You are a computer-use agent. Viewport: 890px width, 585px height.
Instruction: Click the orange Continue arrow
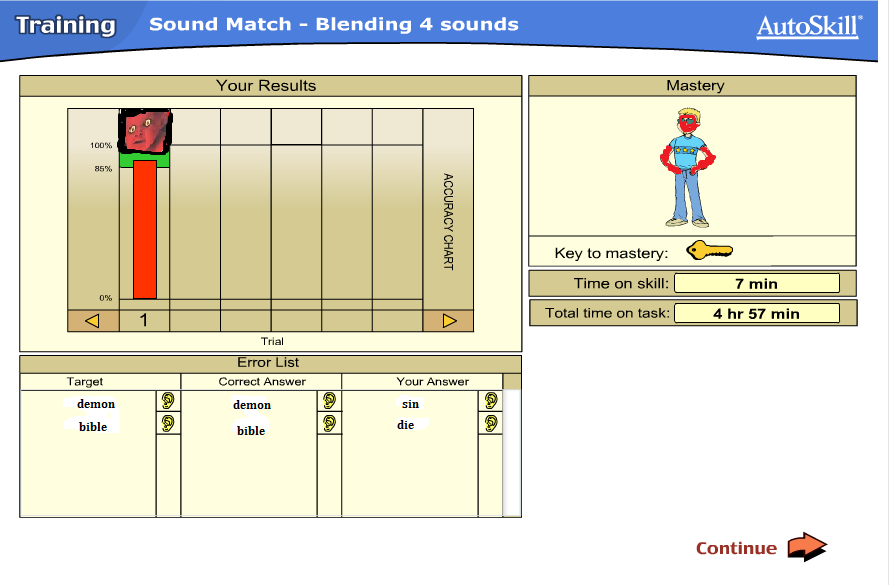coord(807,547)
